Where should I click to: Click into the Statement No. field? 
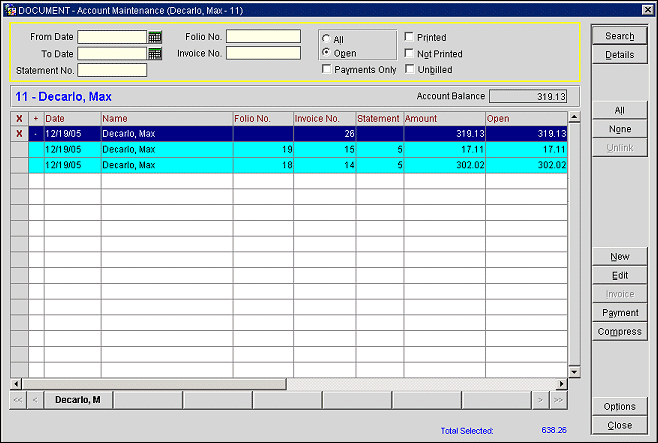pyautogui.click(x=112, y=71)
